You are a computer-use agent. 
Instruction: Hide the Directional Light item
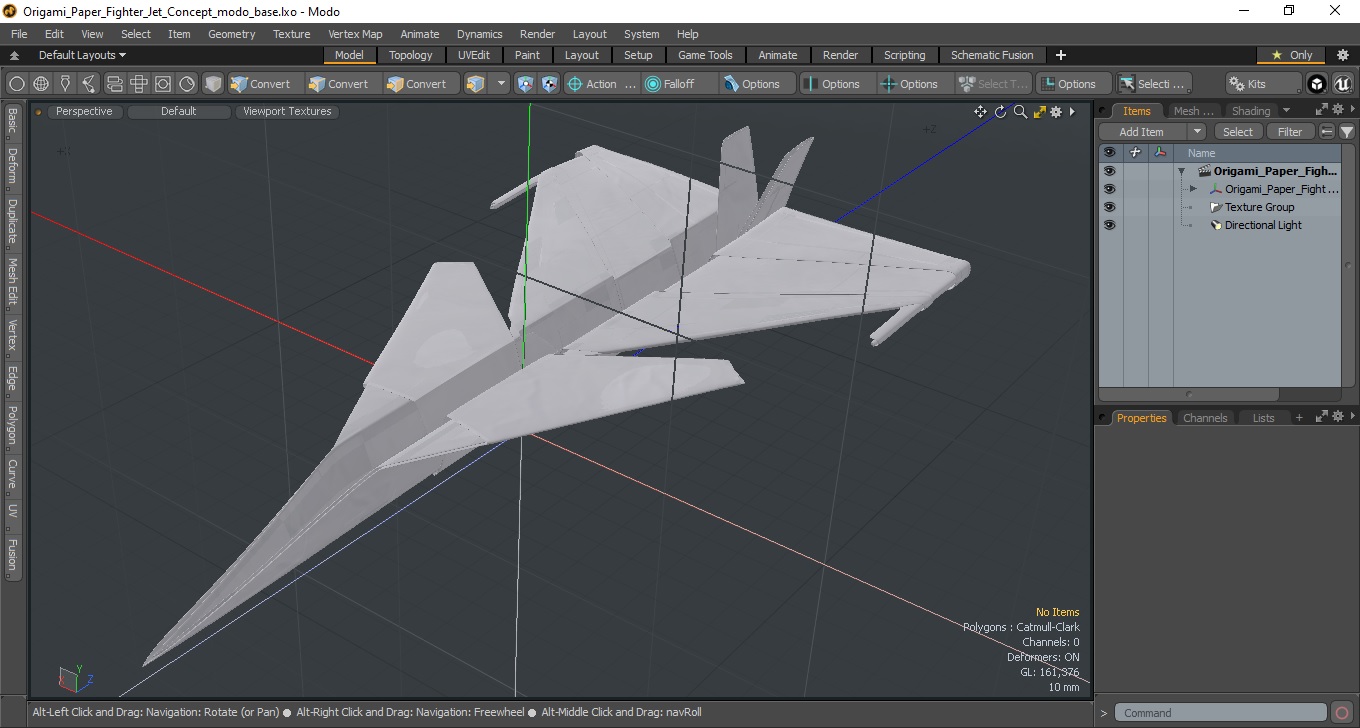point(1109,225)
